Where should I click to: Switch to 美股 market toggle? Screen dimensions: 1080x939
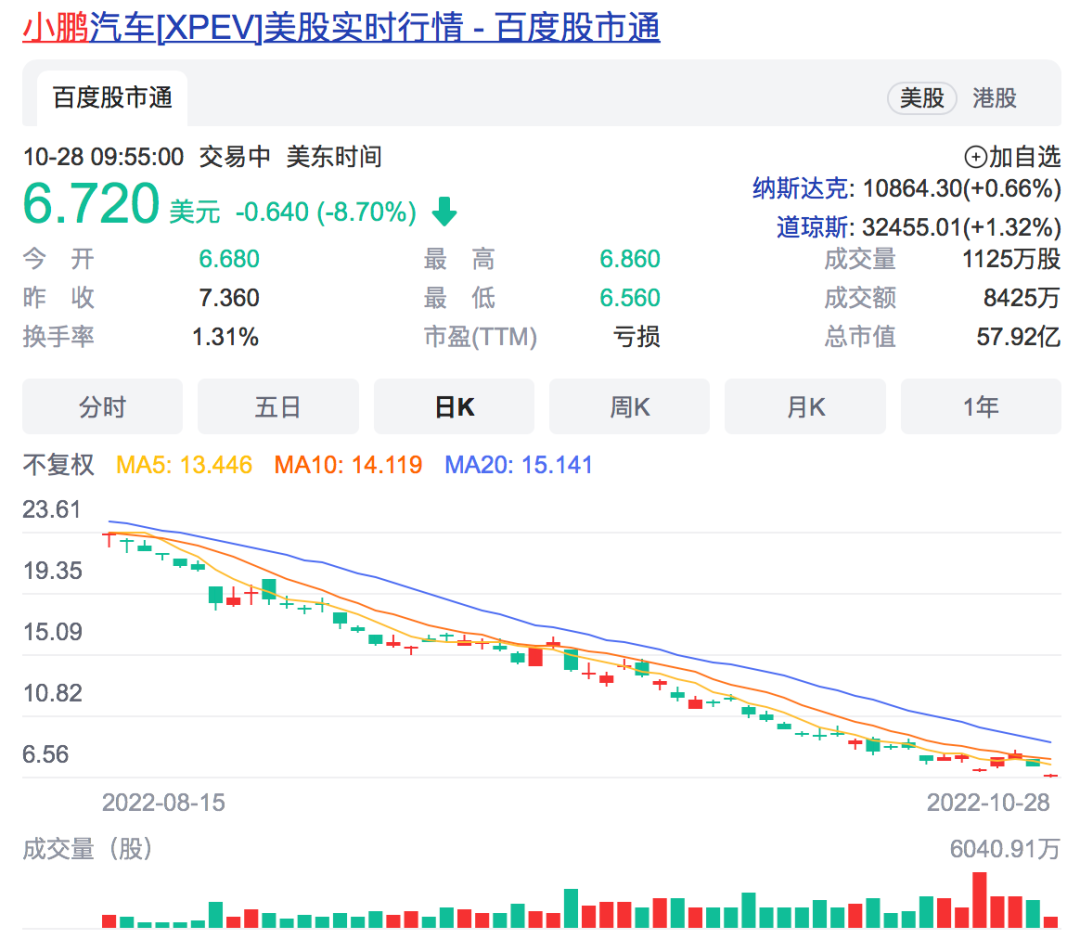922,98
